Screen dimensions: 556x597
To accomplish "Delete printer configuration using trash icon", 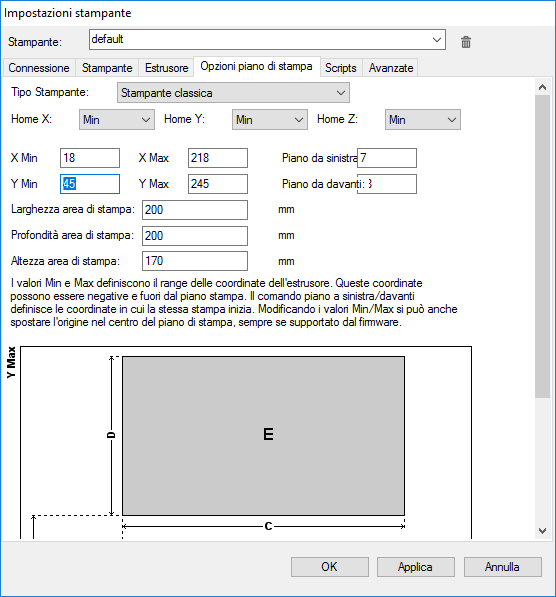I will (466, 42).
